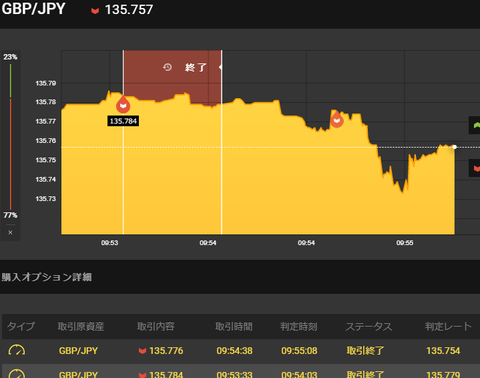Click the 判定時刻 column header
480x378 pixels.
[299, 326]
